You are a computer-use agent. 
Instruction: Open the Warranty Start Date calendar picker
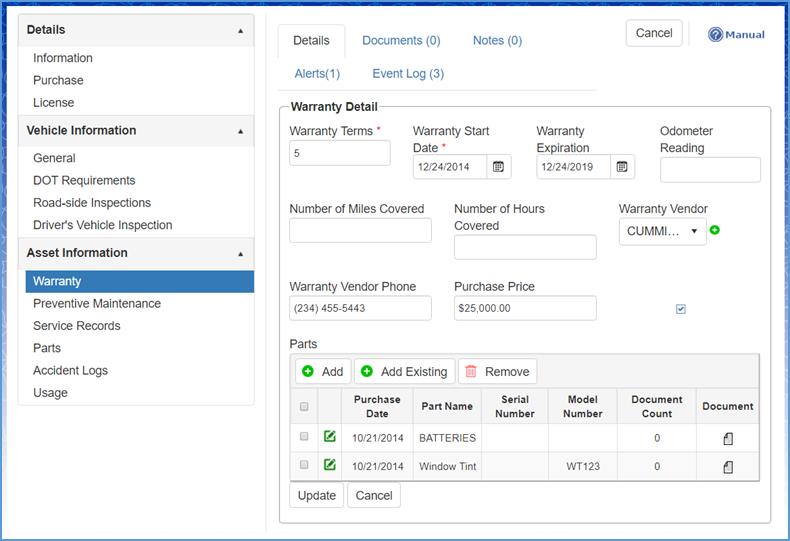point(499,166)
